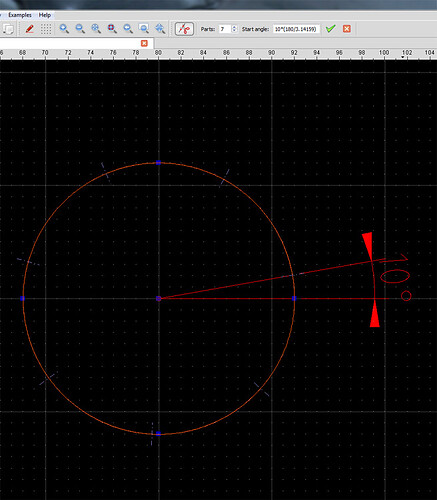Click the bottom quadrant point of circle
The width and height of the screenshot is (437, 500).
(x=158, y=434)
